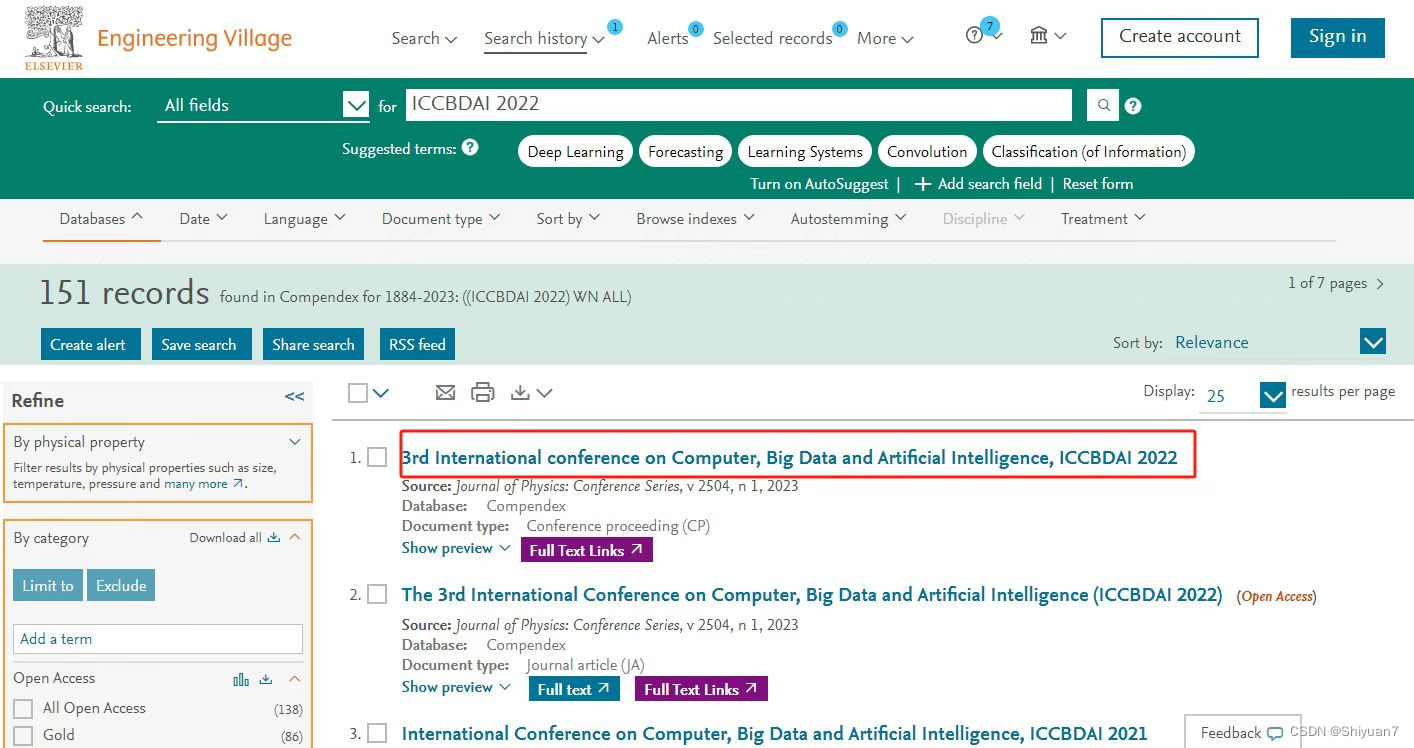Click Reset form link
The image size is (1414, 748).
1098,184
